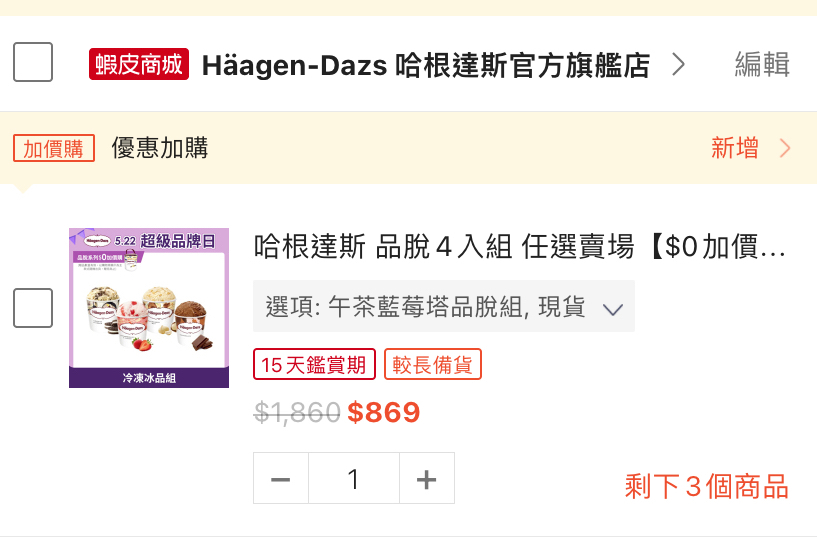Decrease quantity with the minus button
Screen dimensions: 817x542
click(x=281, y=478)
